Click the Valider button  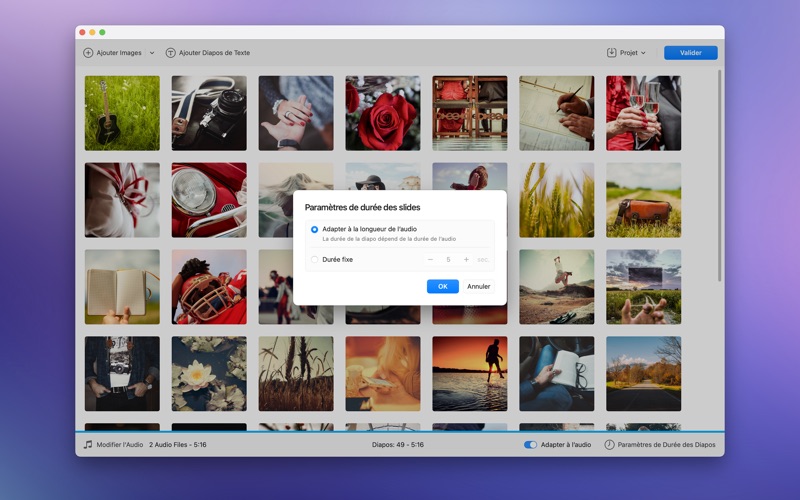(690, 53)
